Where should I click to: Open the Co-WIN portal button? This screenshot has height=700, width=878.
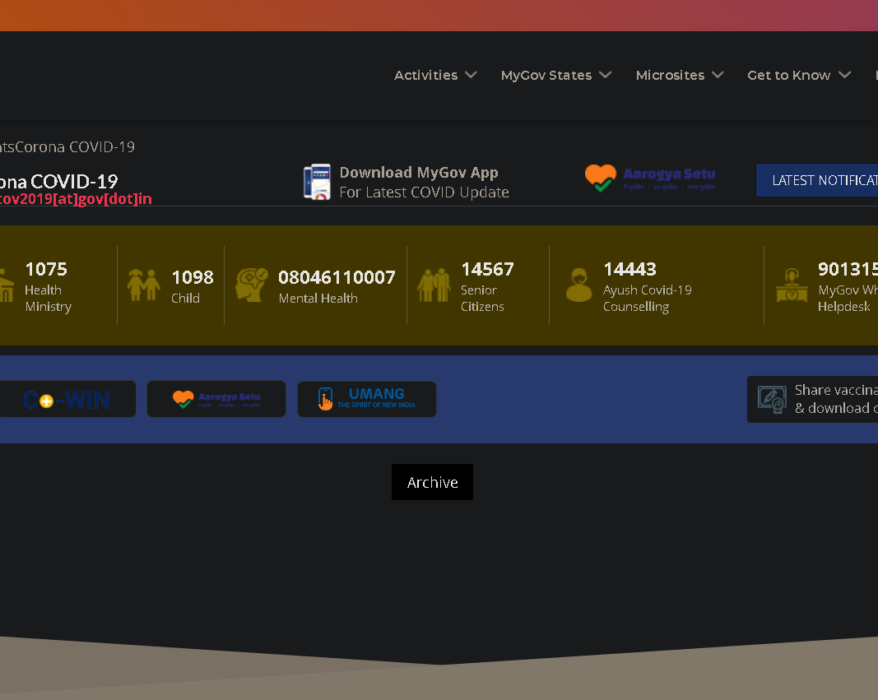[67, 399]
